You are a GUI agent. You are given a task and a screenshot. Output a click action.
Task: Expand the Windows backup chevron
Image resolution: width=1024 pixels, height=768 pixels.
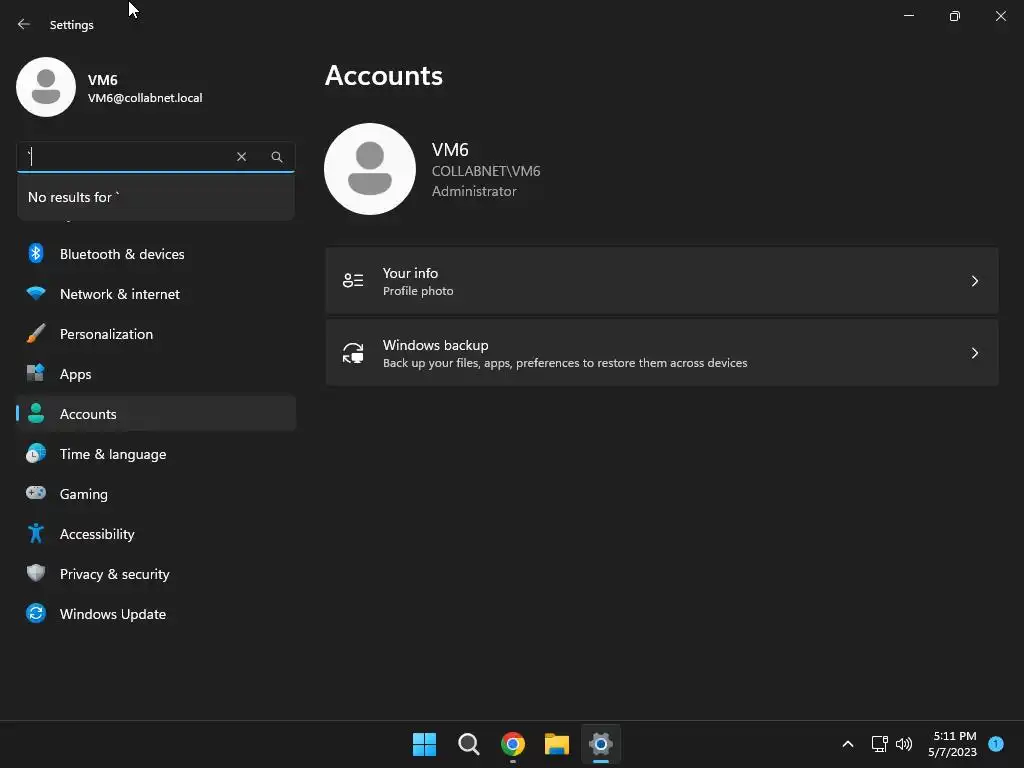[974, 353]
